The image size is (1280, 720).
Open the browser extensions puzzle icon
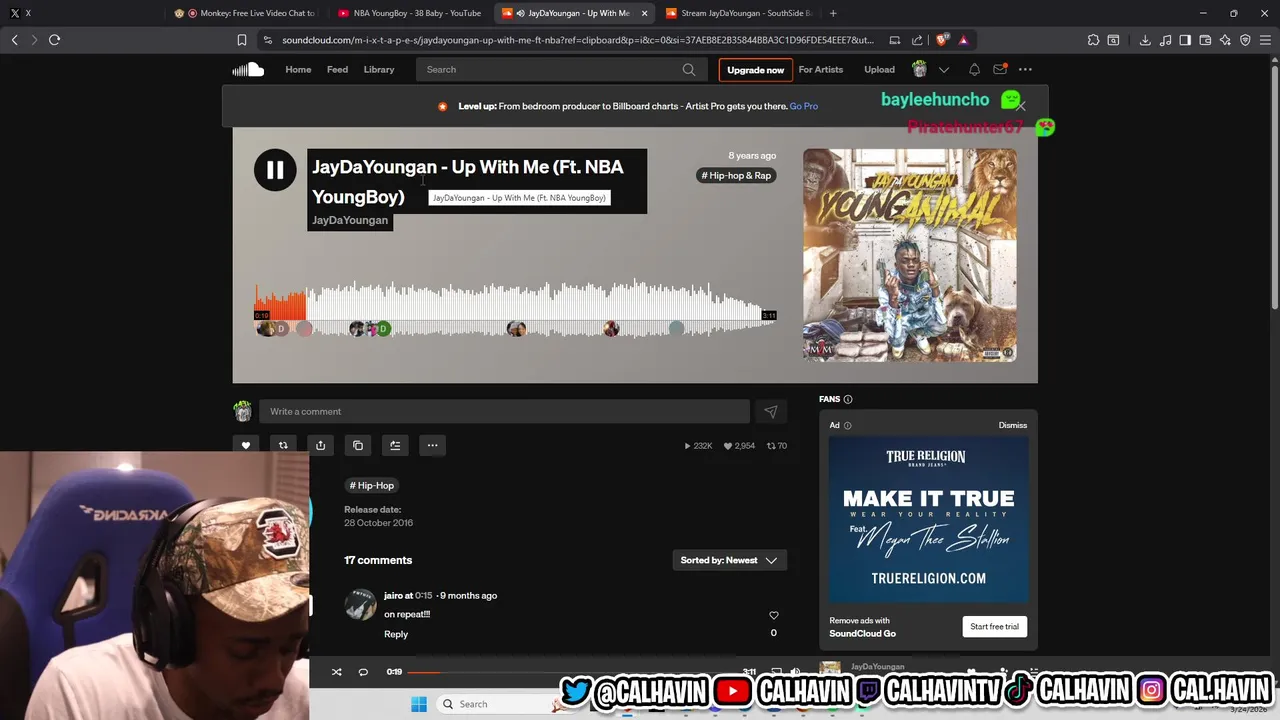tap(1093, 40)
